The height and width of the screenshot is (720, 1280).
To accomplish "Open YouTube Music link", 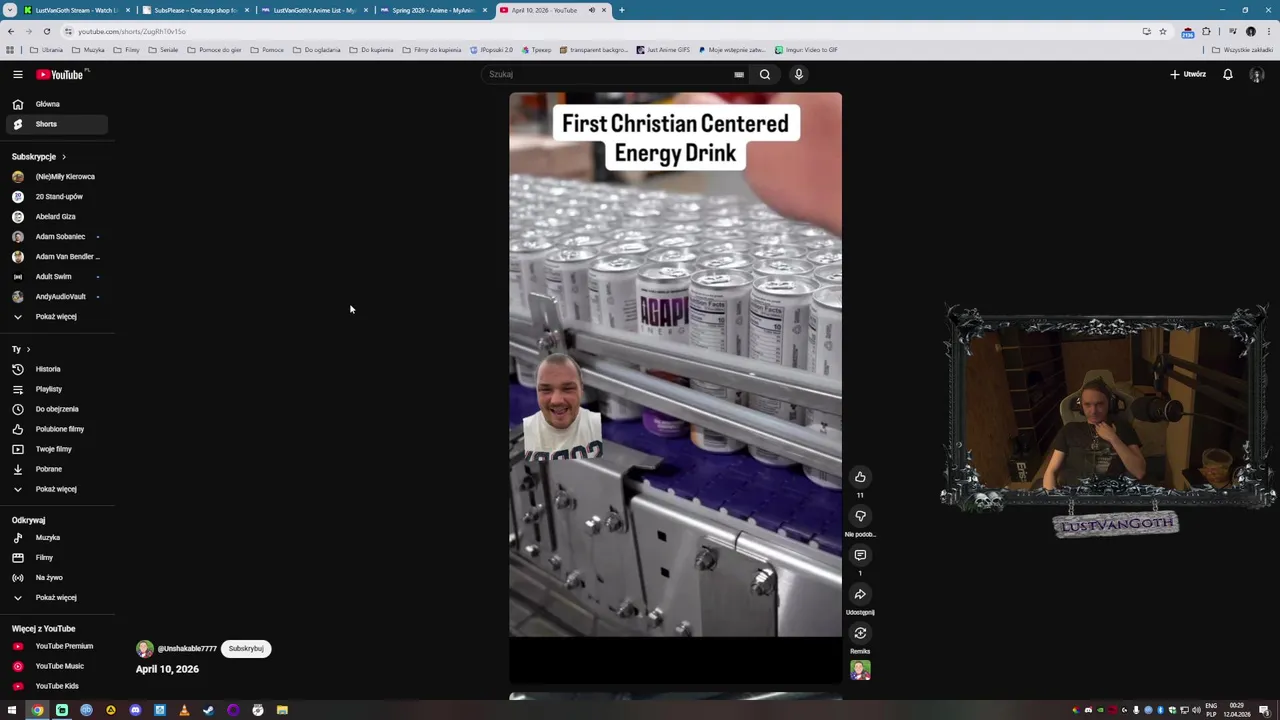I will tap(55, 666).
